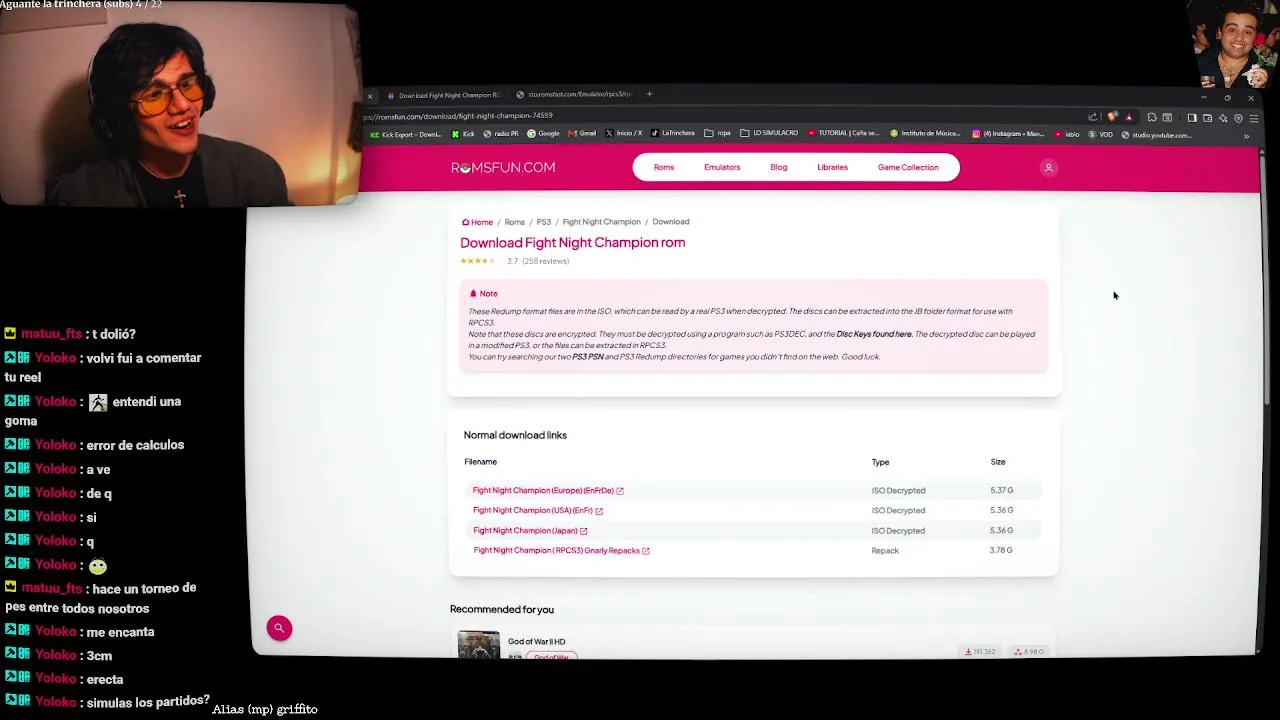Open the studio.youtube.com bookmark

click(1156, 134)
